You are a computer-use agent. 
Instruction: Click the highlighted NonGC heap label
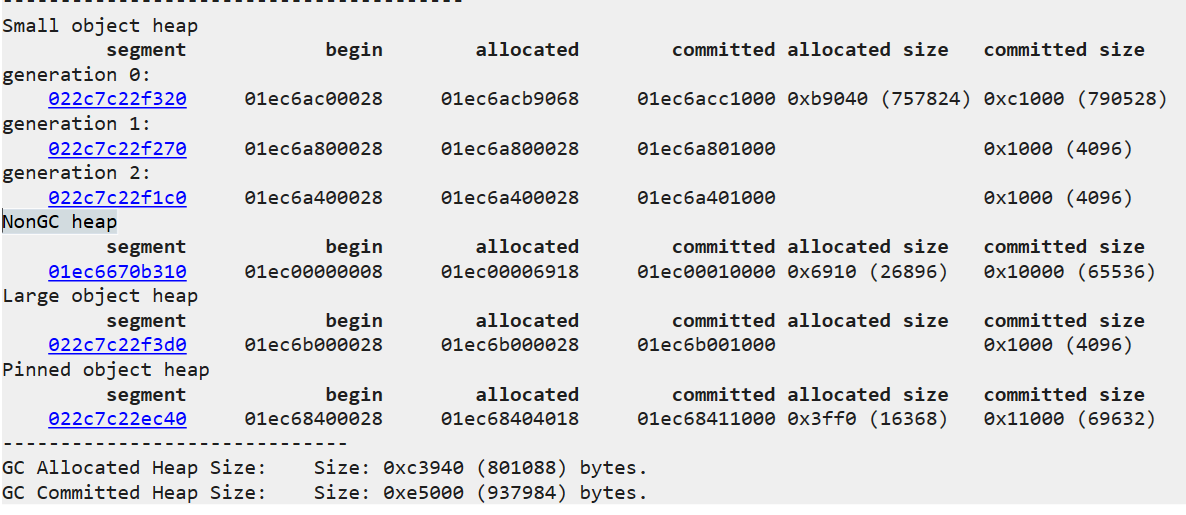(x=60, y=222)
